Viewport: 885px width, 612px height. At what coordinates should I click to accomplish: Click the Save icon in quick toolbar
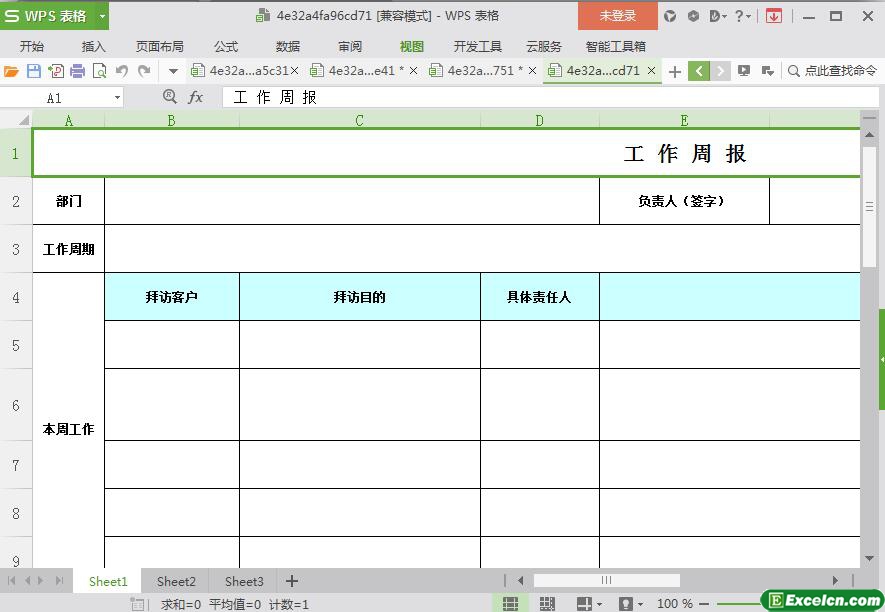click(x=34, y=71)
